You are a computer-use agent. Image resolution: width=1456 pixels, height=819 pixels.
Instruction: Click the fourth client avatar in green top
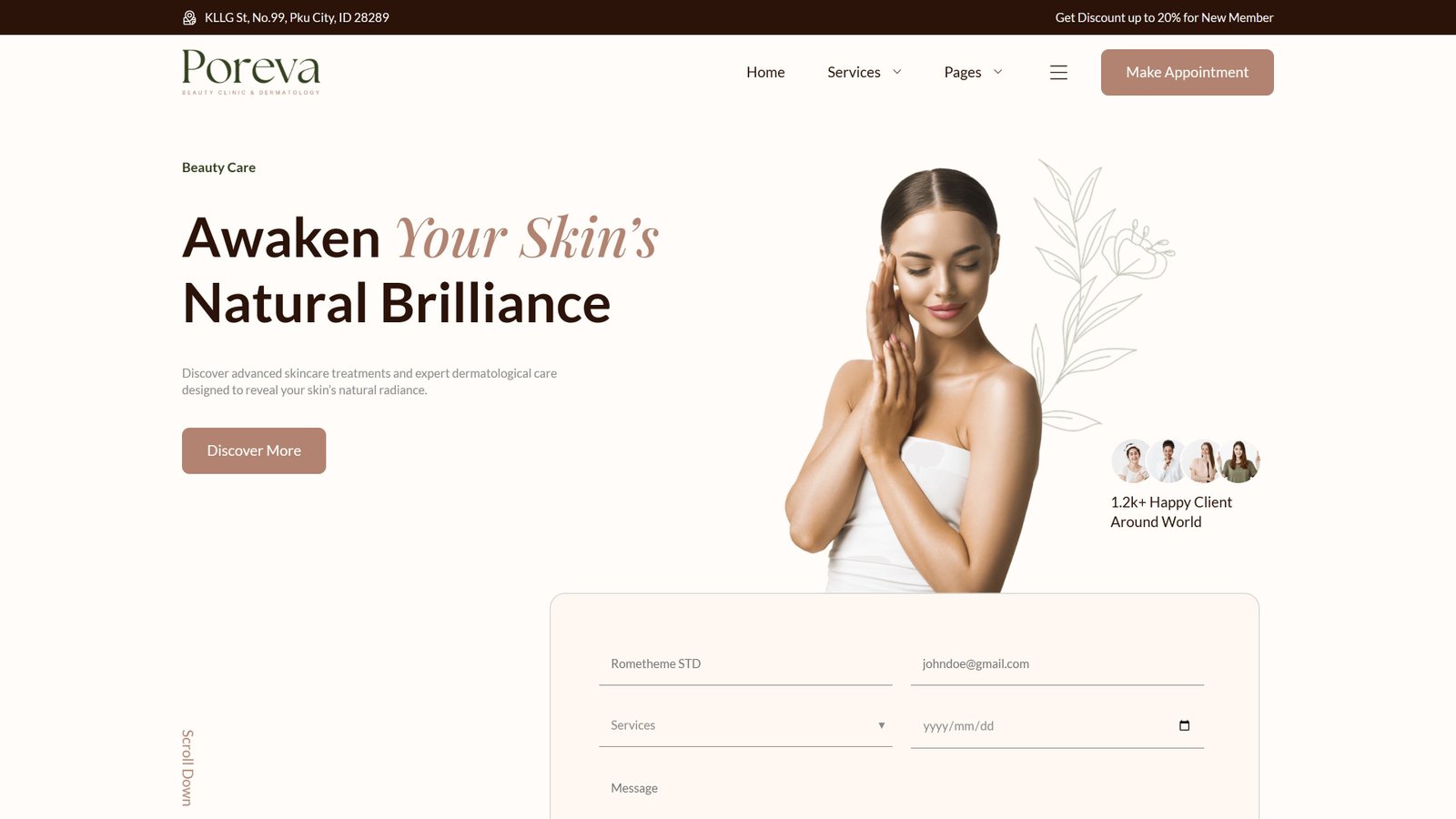pyautogui.click(x=1239, y=461)
